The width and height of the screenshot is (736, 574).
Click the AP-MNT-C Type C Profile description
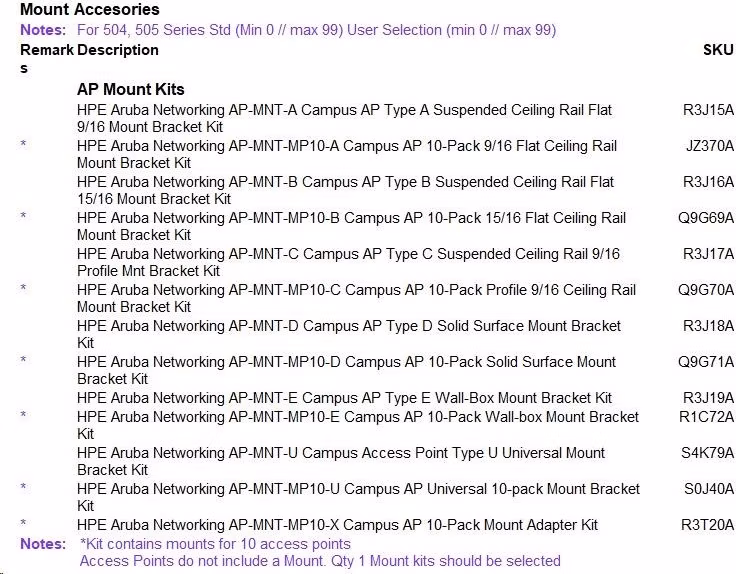348,262
